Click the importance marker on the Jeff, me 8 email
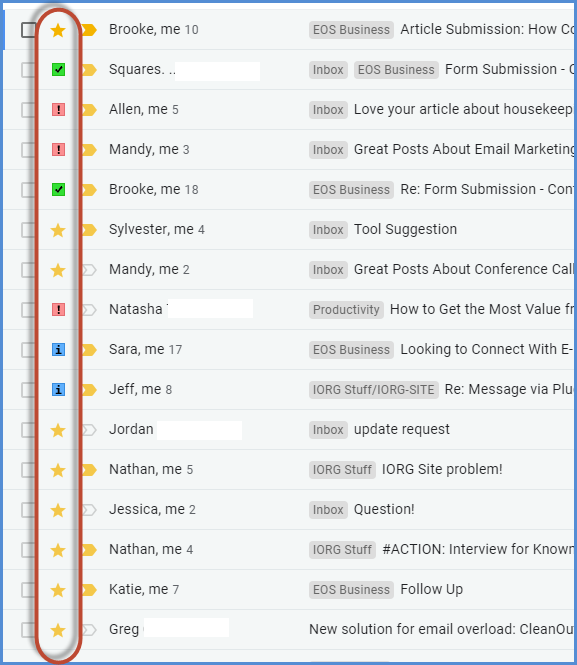Screen dimensions: 577x665 [89, 390]
